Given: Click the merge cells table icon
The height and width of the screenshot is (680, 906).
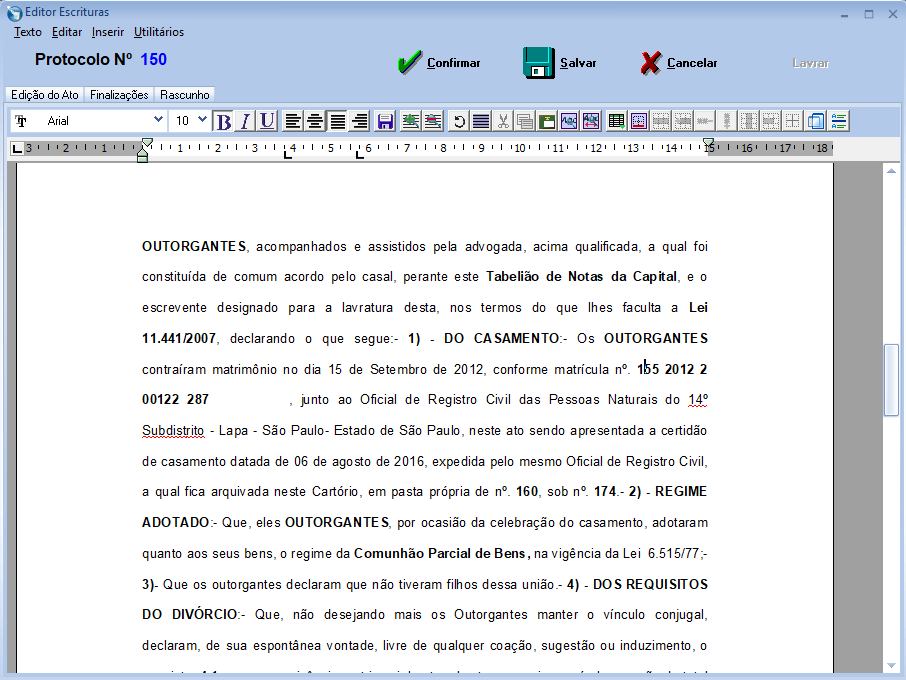Looking at the screenshot, I should pyautogui.click(x=771, y=121).
